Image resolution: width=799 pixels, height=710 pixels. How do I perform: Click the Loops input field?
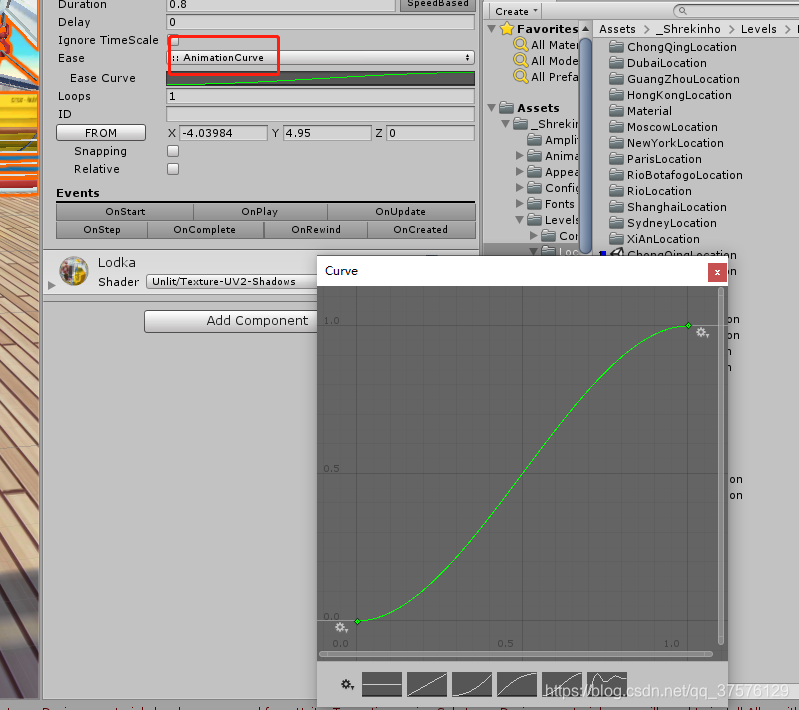[x=321, y=96]
